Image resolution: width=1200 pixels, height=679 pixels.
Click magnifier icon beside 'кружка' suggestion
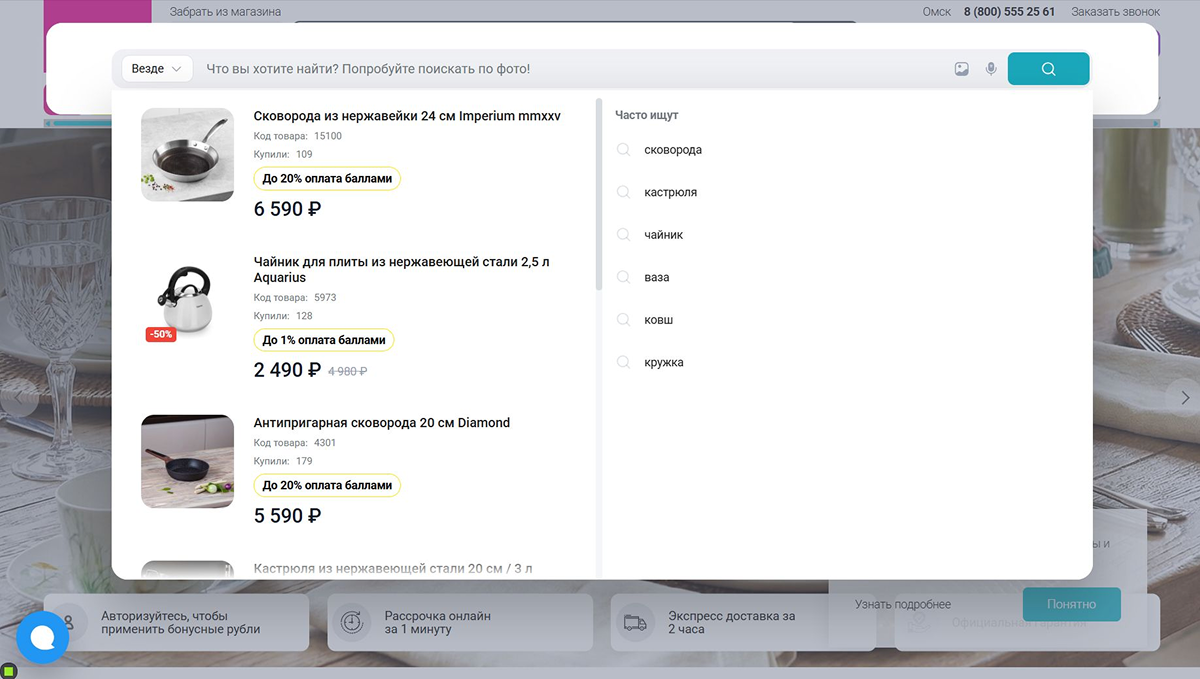623,362
